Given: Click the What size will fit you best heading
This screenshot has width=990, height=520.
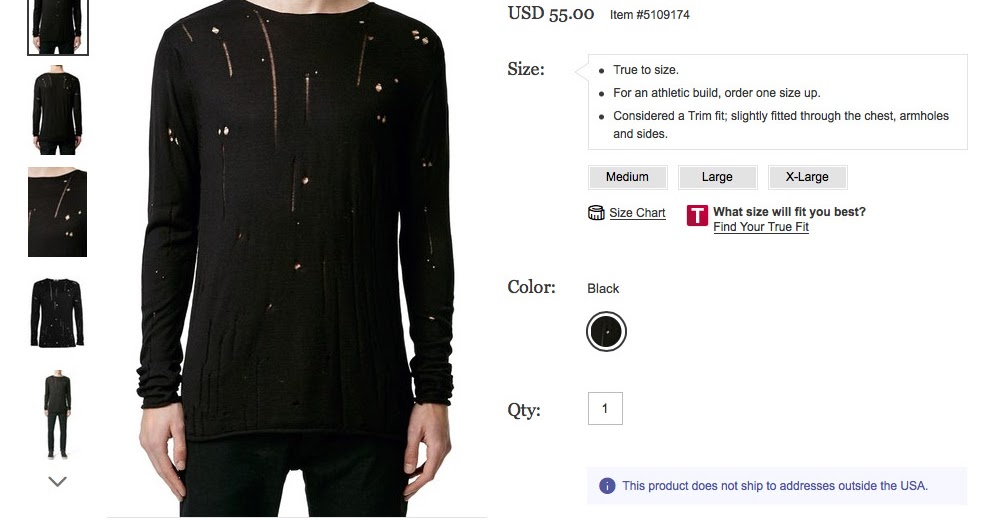Looking at the screenshot, I should point(789,212).
